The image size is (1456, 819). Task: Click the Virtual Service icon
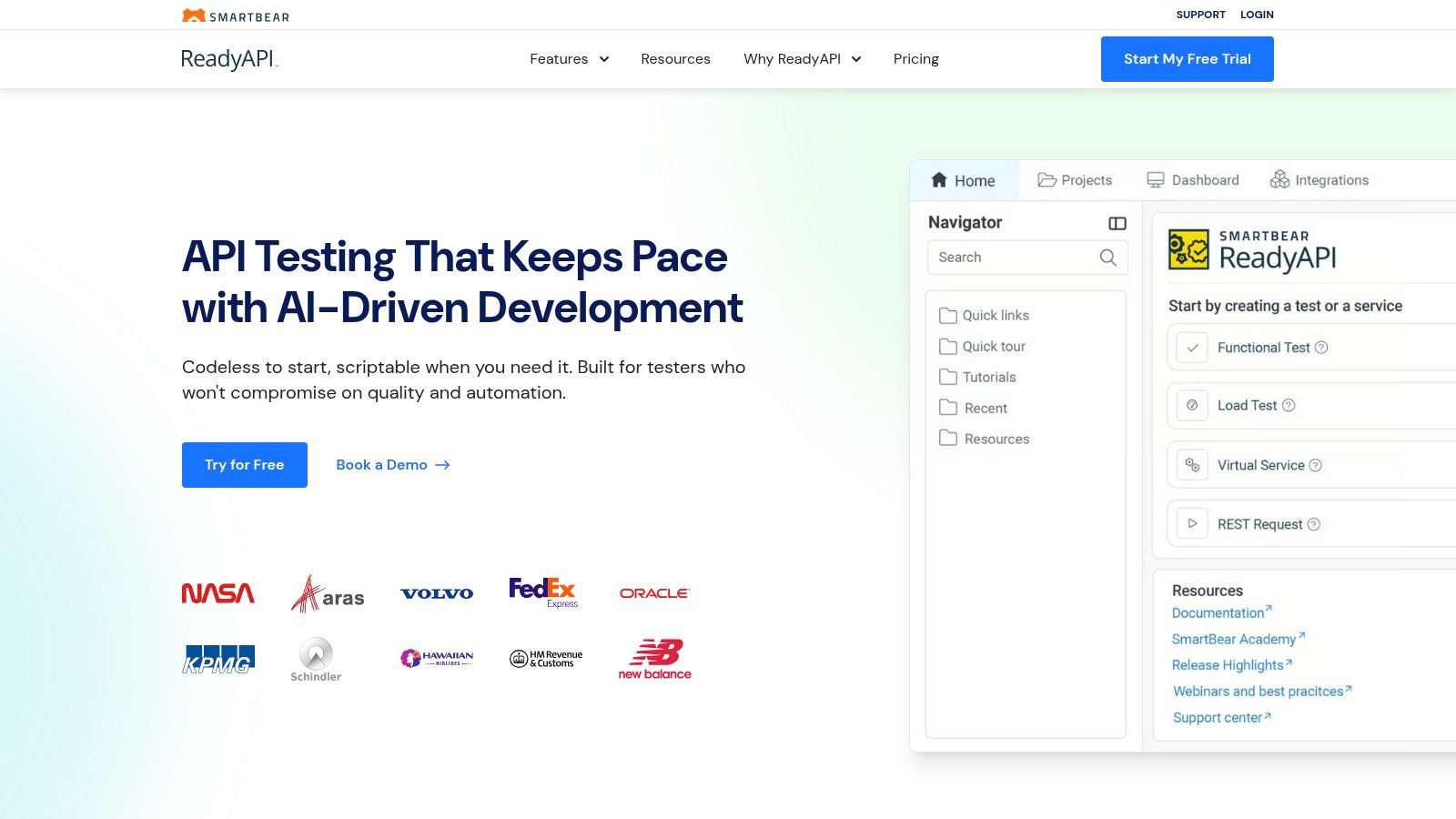pyautogui.click(x=1192, y=465)
